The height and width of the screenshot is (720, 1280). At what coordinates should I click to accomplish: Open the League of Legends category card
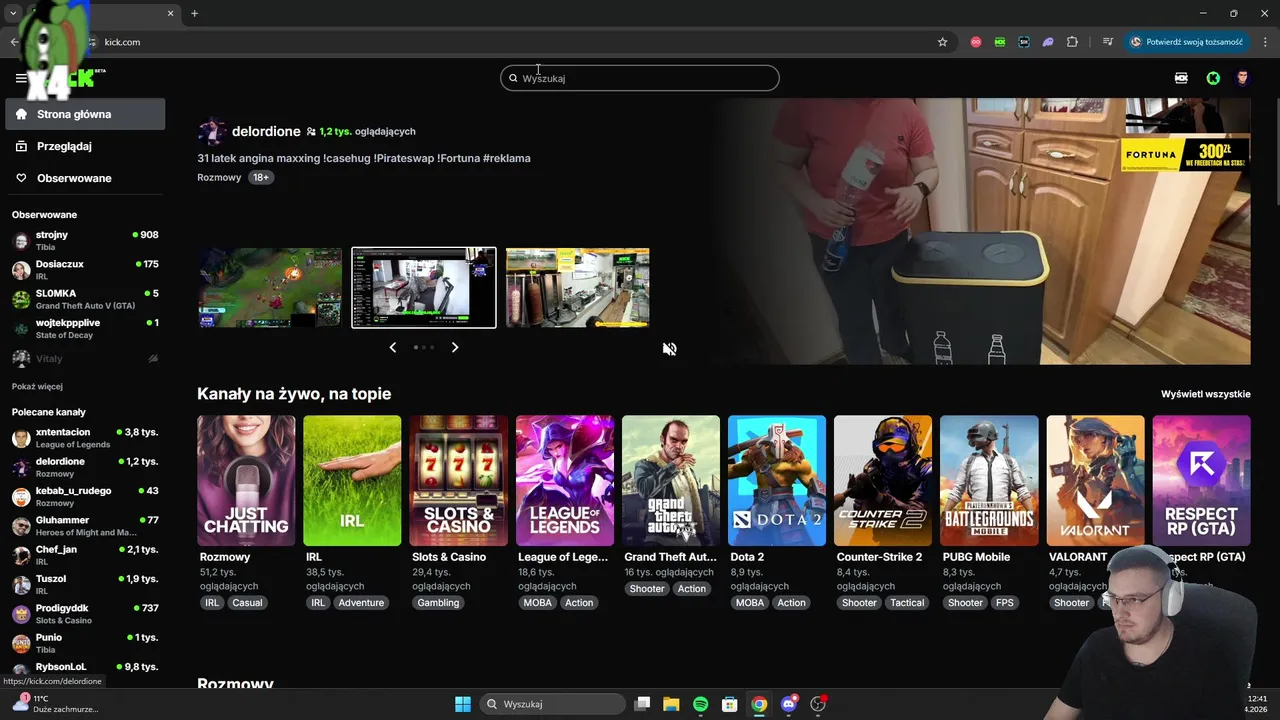click(565, 480)
